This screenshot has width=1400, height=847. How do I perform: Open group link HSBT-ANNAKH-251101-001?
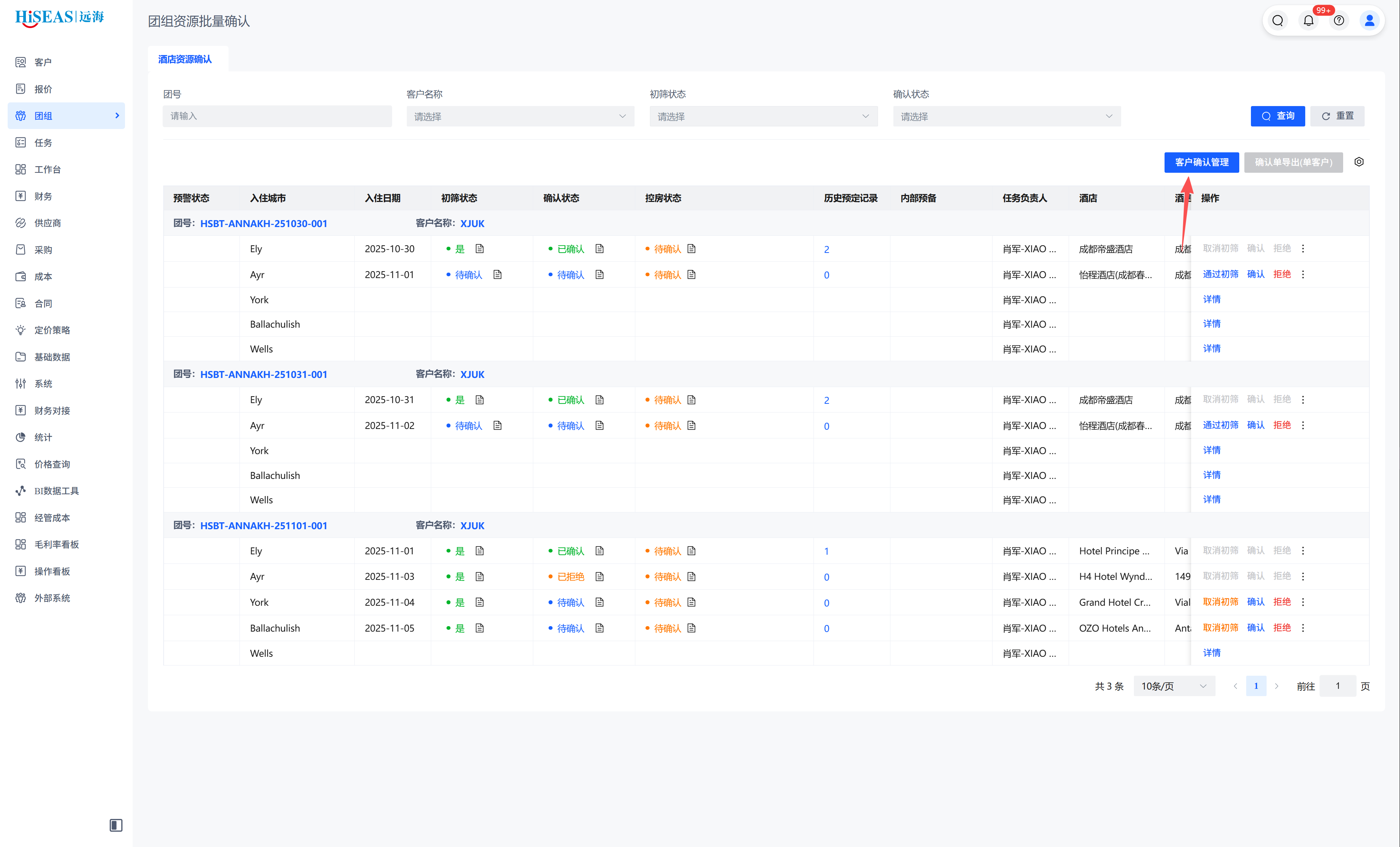(x=264, y=526)
